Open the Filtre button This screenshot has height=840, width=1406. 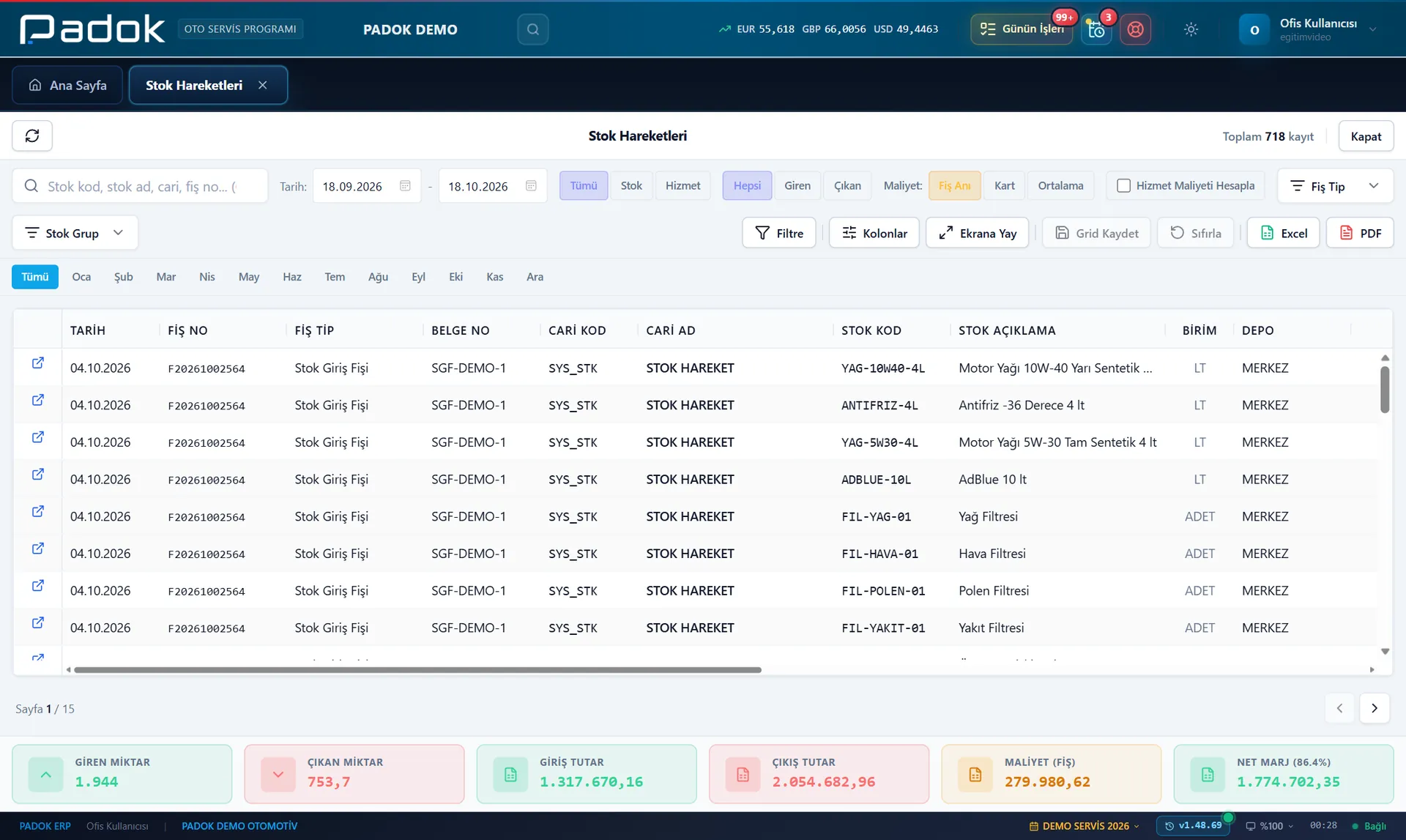(x=778, y=233)
